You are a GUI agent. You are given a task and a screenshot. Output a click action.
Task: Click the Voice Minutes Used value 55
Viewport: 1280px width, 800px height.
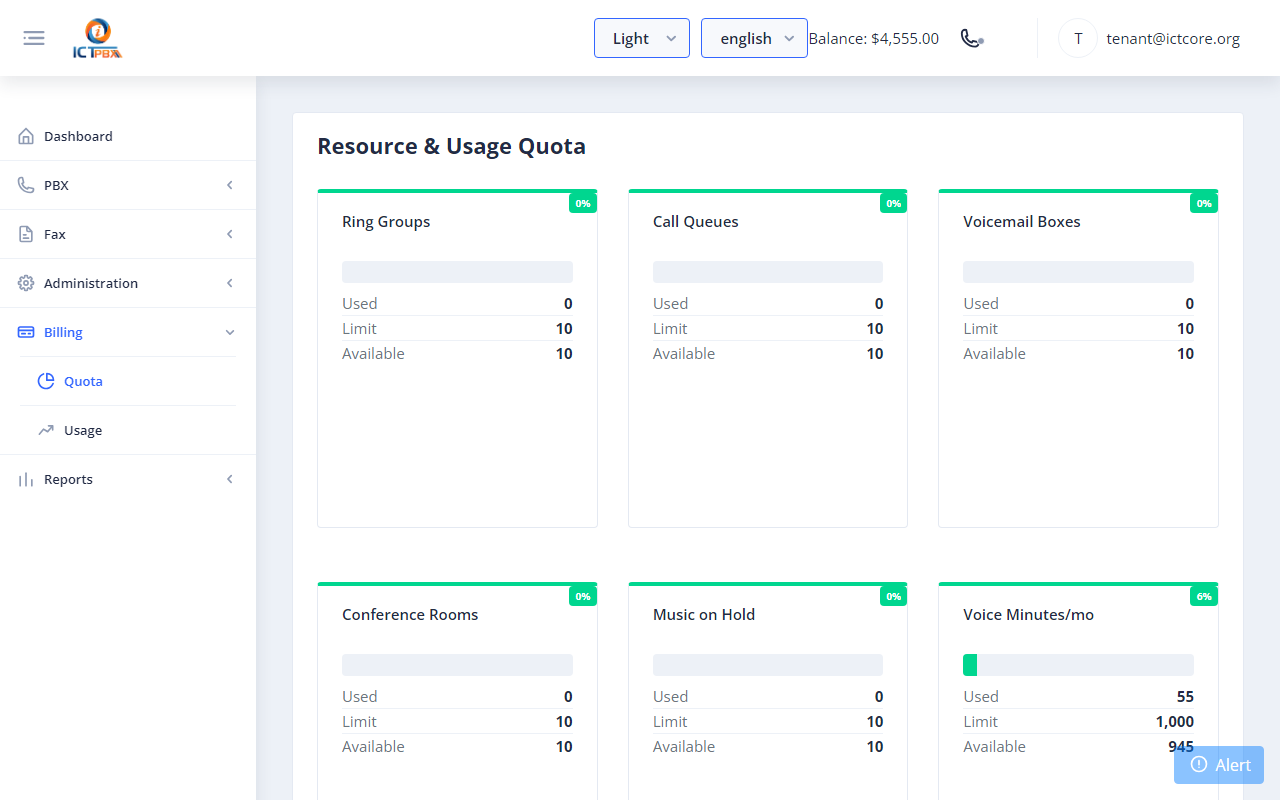point(1185,697)
